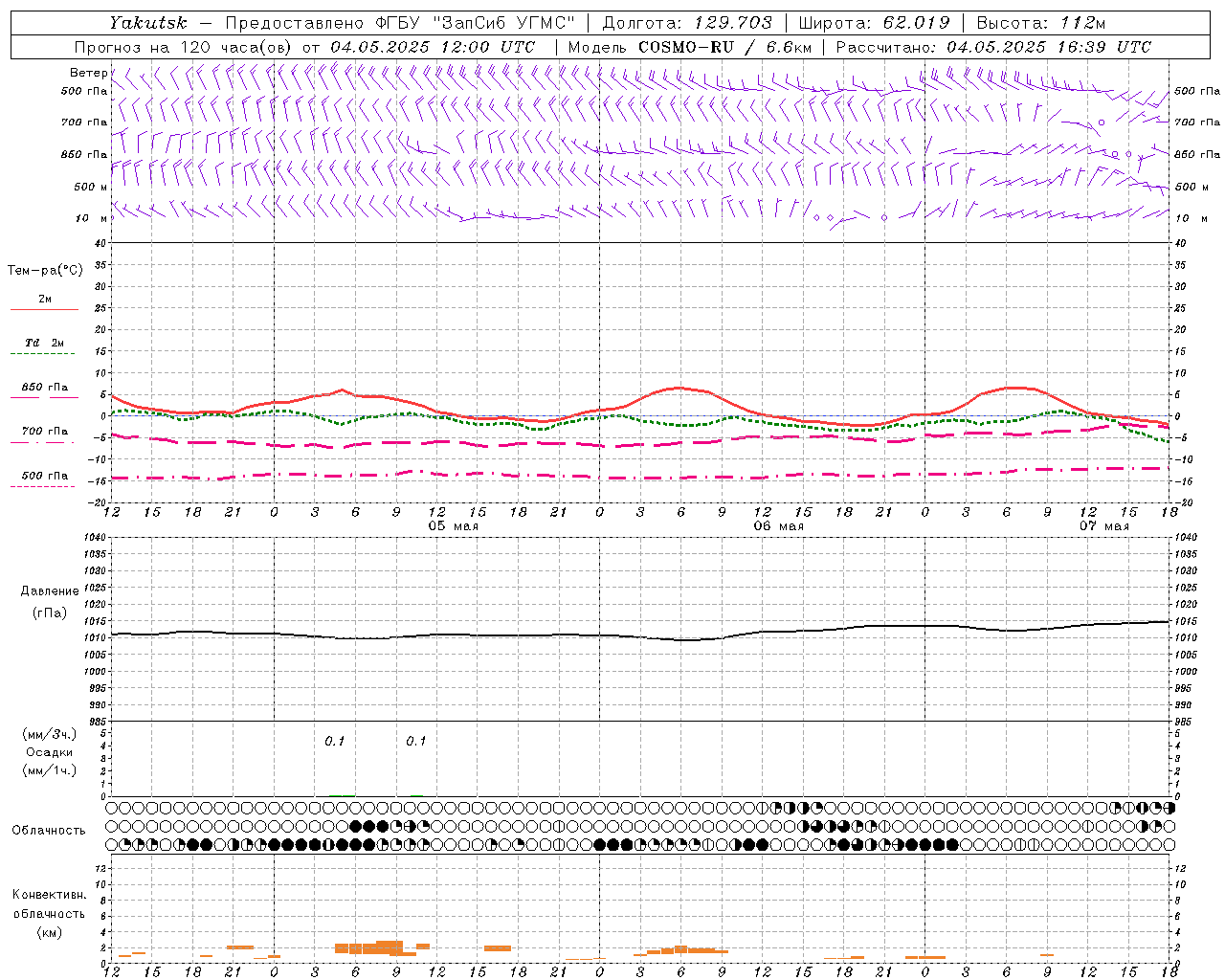This screenshot has width=1225, height=980.
Task: Click the "07 мая" date label
Action: pos(1104,526)
